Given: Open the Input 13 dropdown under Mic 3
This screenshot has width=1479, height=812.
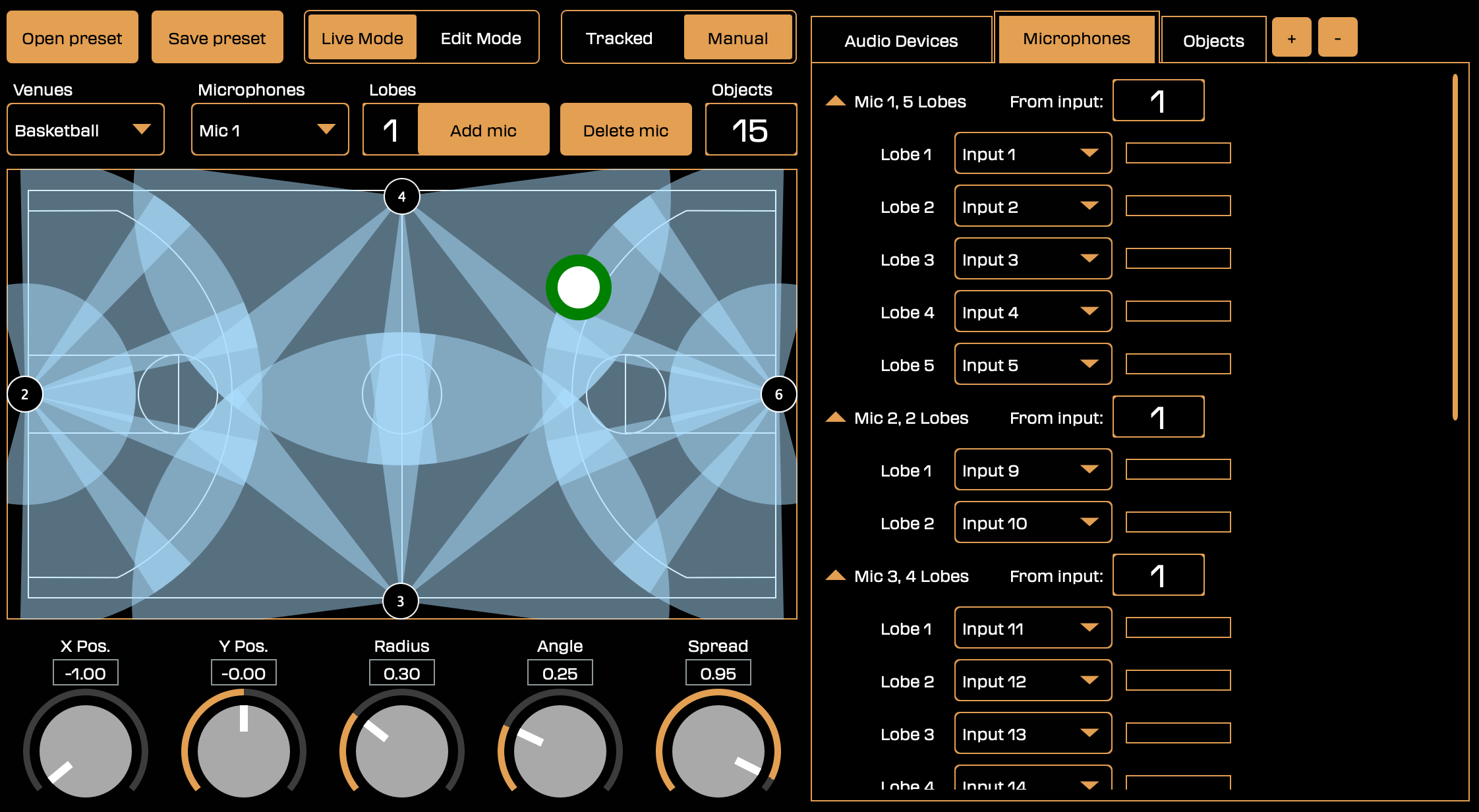Looking at the screenshot, I should click(1033, 733).
